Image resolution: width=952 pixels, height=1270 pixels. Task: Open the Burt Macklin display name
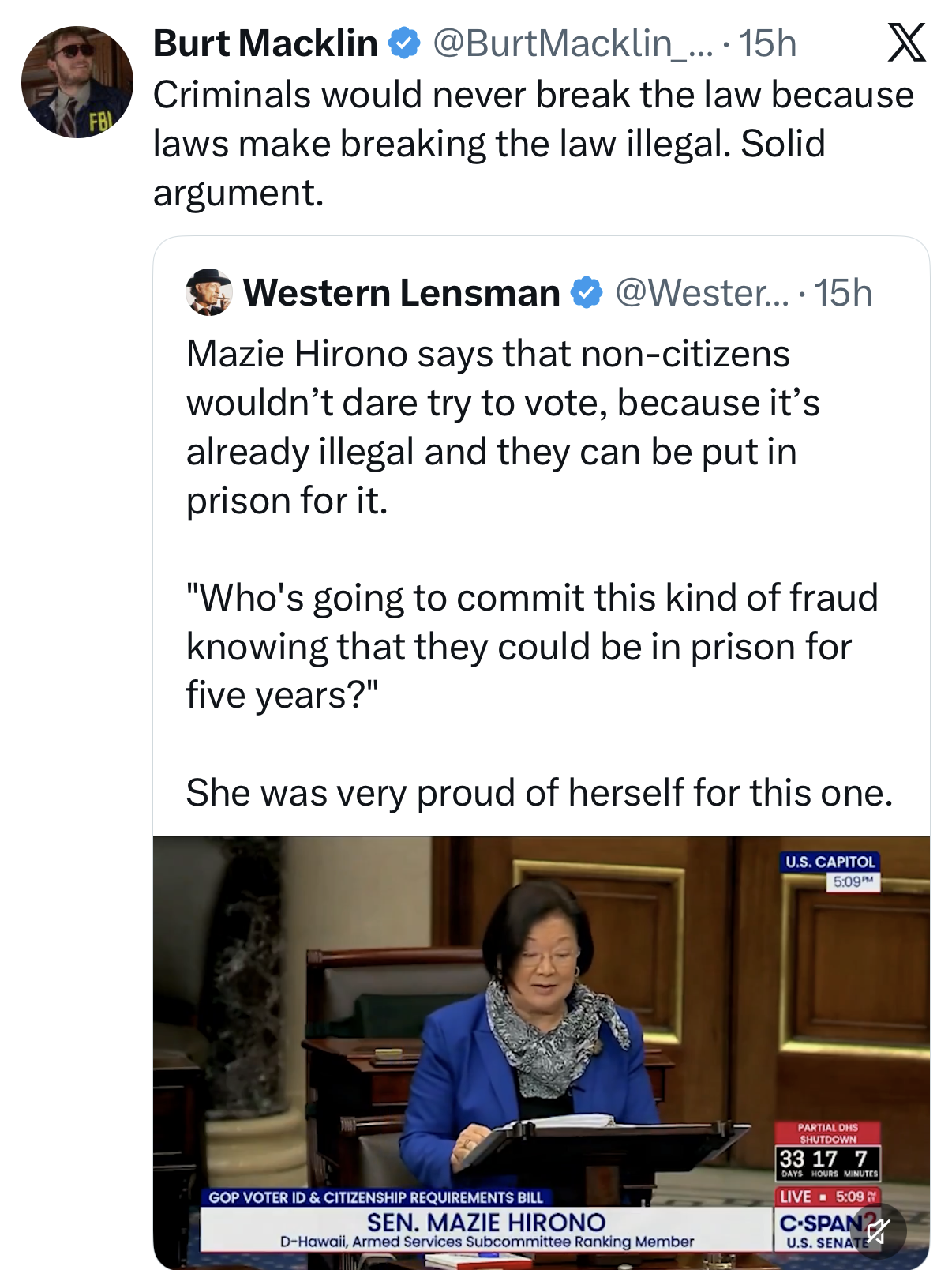click(x=265, y=43)
